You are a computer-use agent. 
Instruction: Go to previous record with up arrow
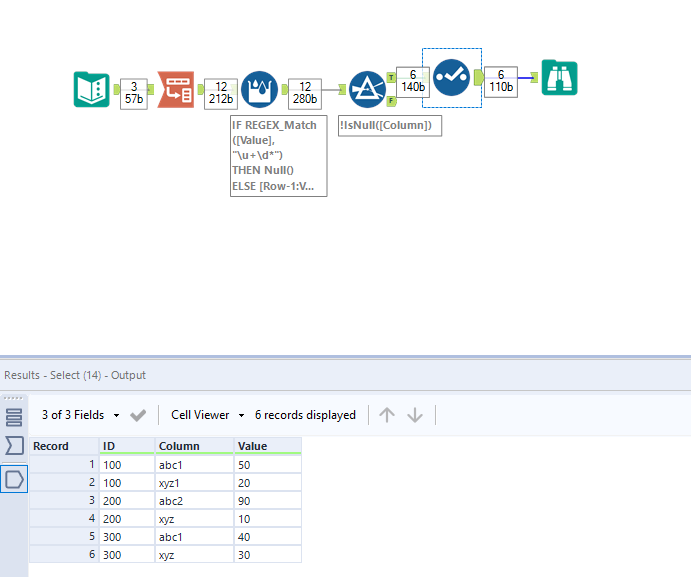(x=387, y=415)
